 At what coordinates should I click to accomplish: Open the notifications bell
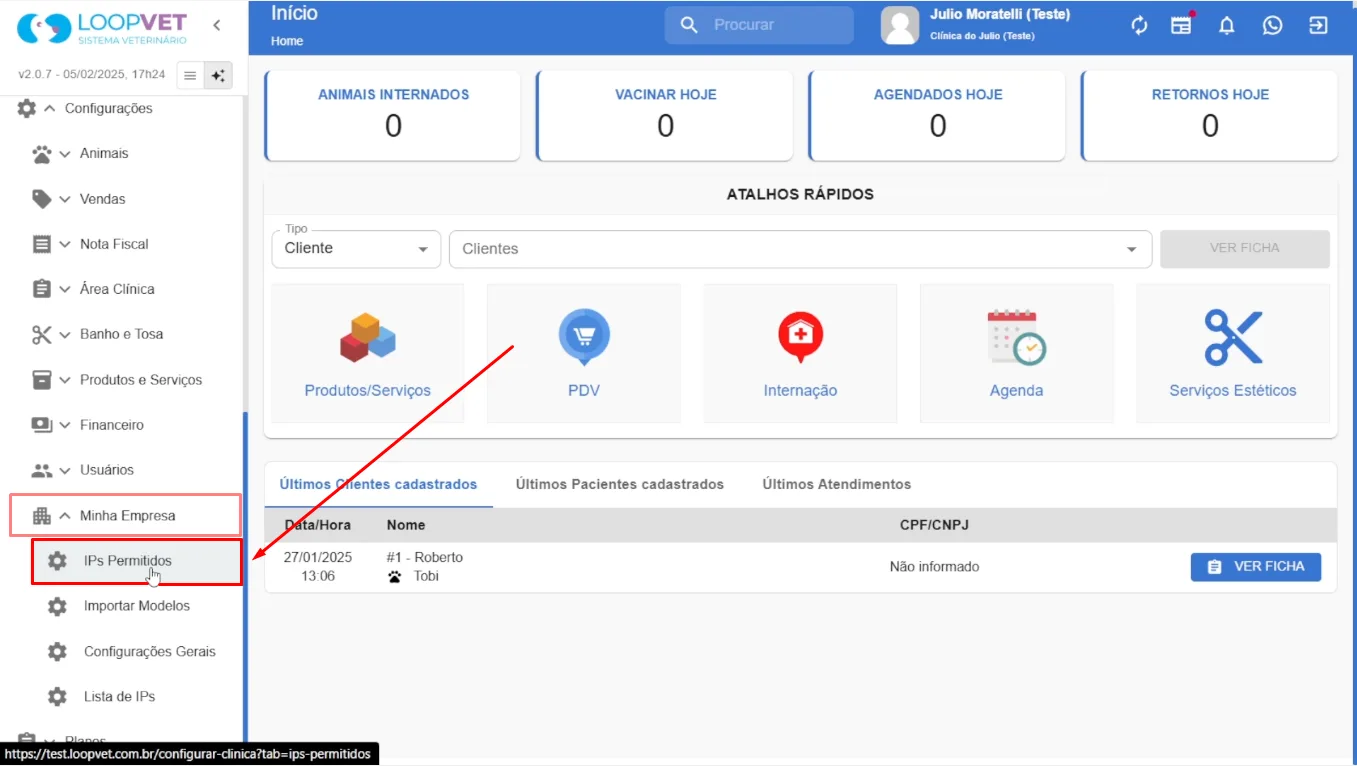pyautogui.click(x=1227, y=26)
